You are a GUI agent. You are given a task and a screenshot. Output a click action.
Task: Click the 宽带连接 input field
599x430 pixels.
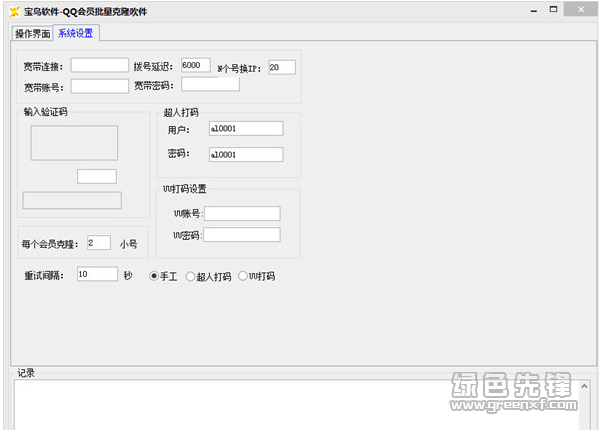100,65
